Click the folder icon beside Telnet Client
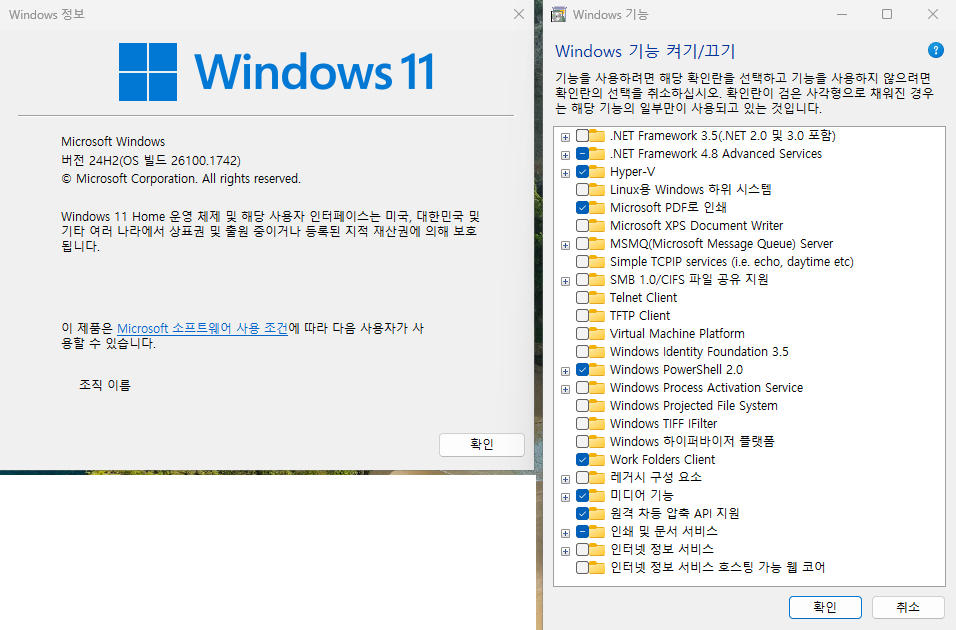 pyautogui.click(x=598, y=298)
